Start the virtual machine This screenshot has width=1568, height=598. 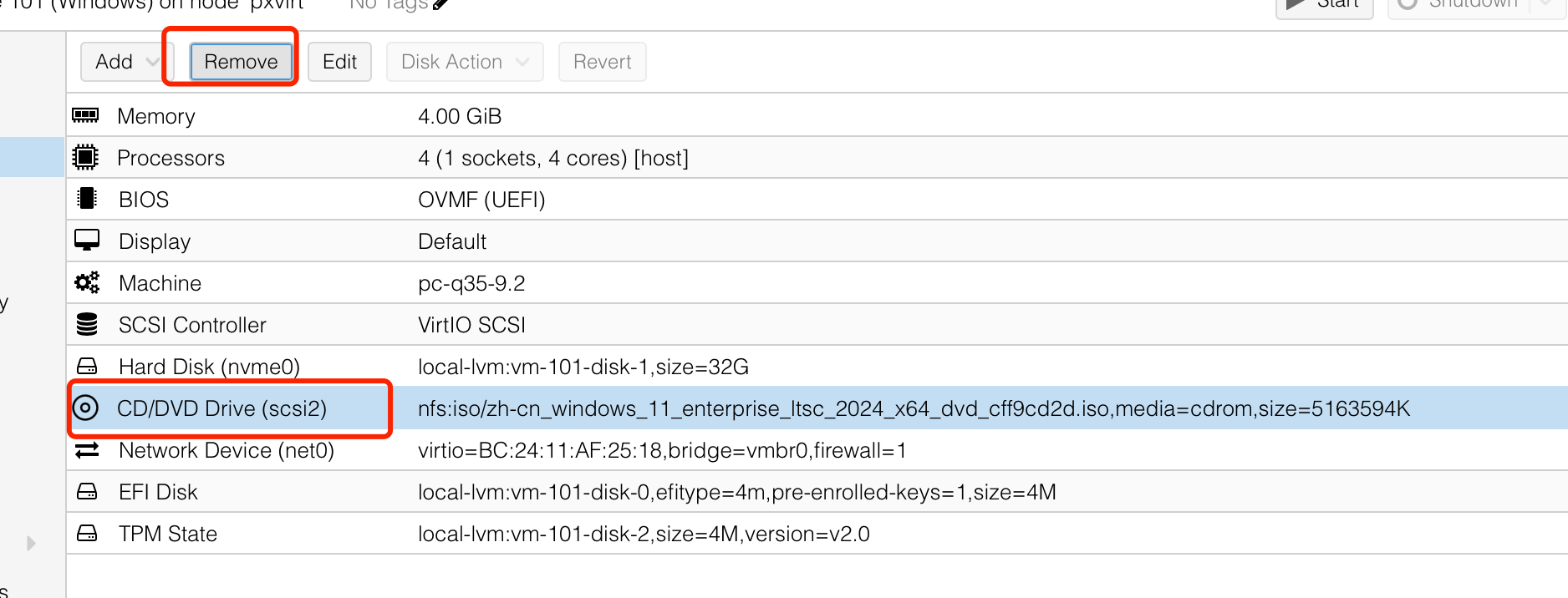pyautogui.click(x=1324, y=5)
